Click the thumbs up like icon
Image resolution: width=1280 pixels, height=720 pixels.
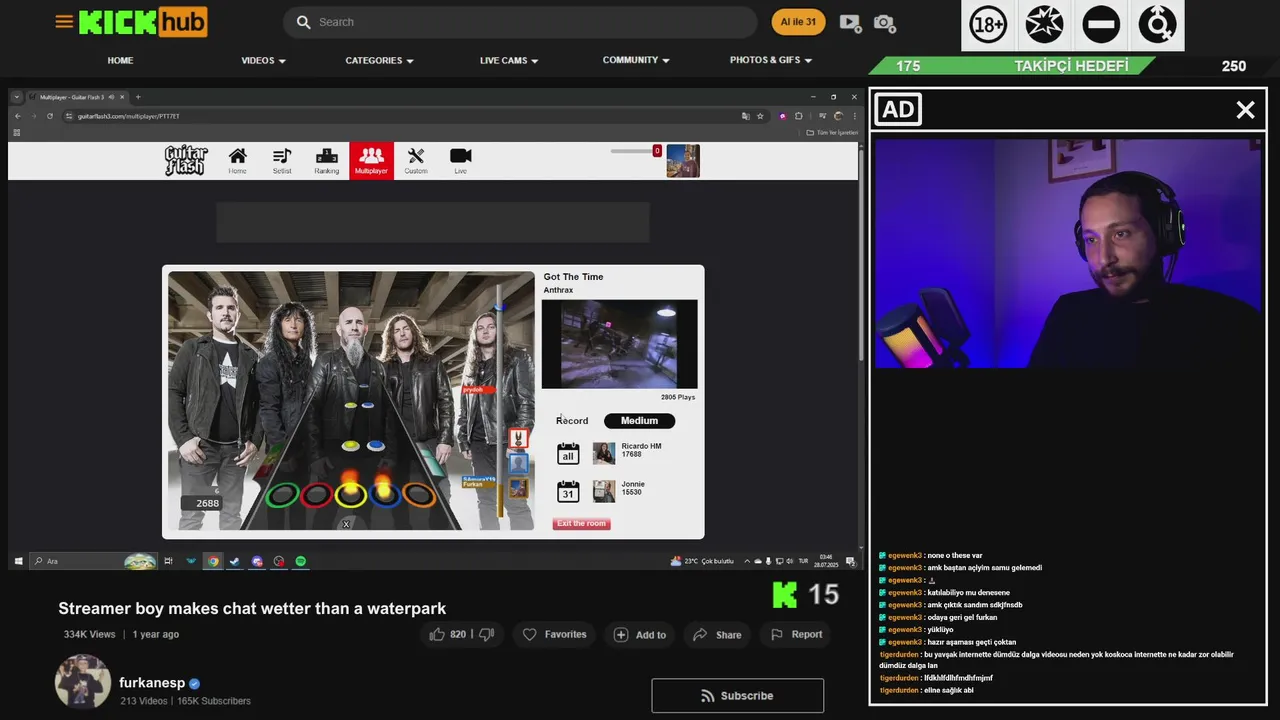[437, 634]
